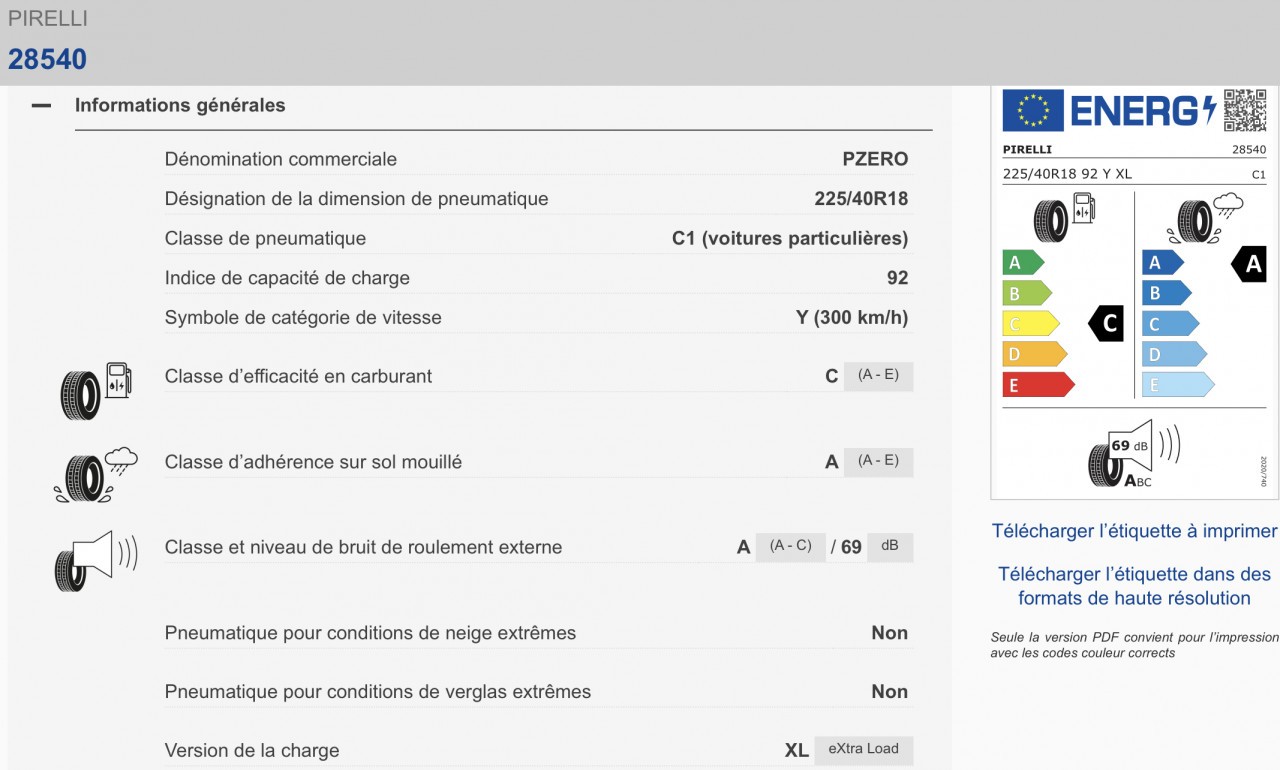Click the fuel pump tyre icon on the label
This screenshot has width=1280, height=770.
[x=1067, y=218]
